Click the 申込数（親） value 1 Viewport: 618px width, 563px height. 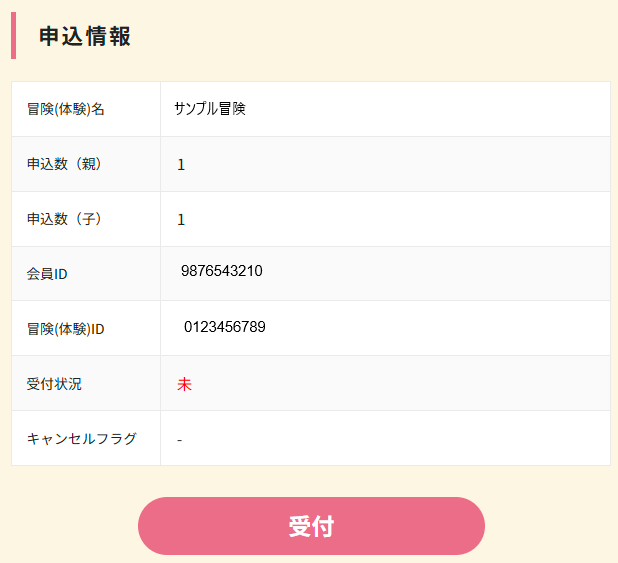pyautogui.click(x=181, y=165)
